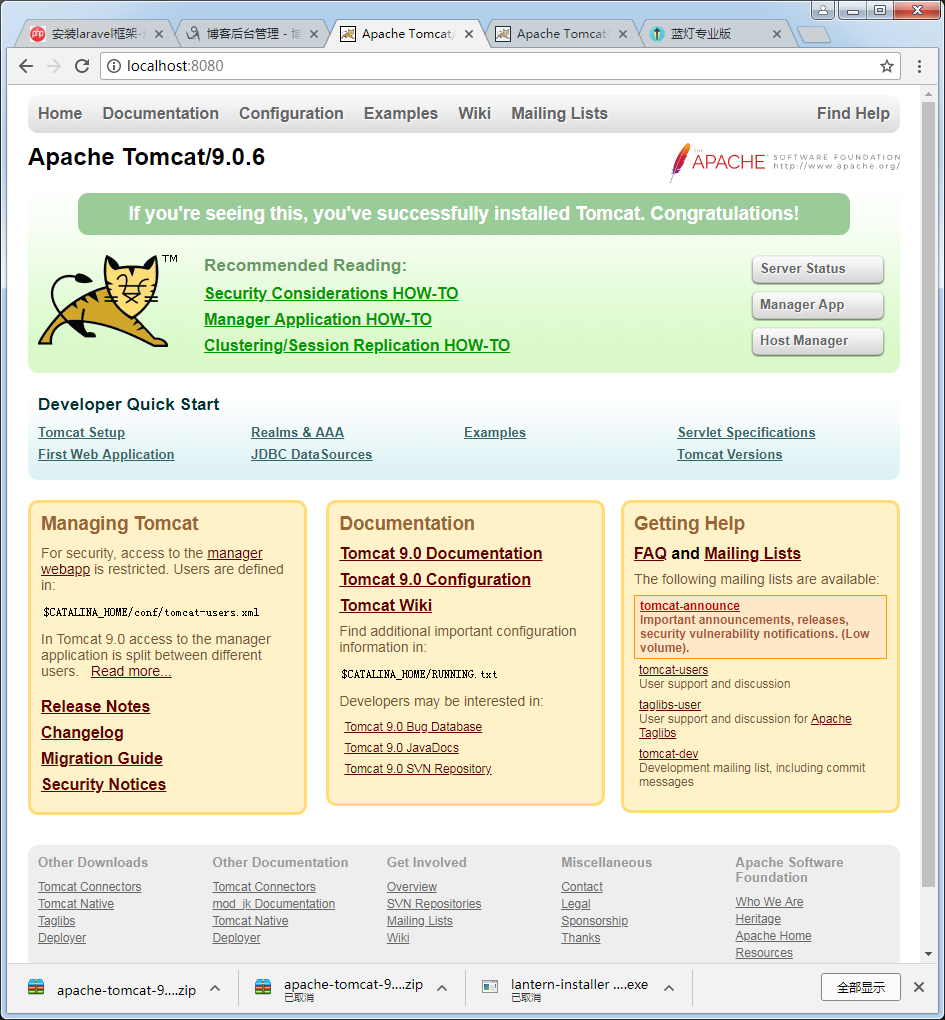Click the lantern-installer exe download item
Viewport: 945px width, 1020px height.
click(x=565, y=989)
